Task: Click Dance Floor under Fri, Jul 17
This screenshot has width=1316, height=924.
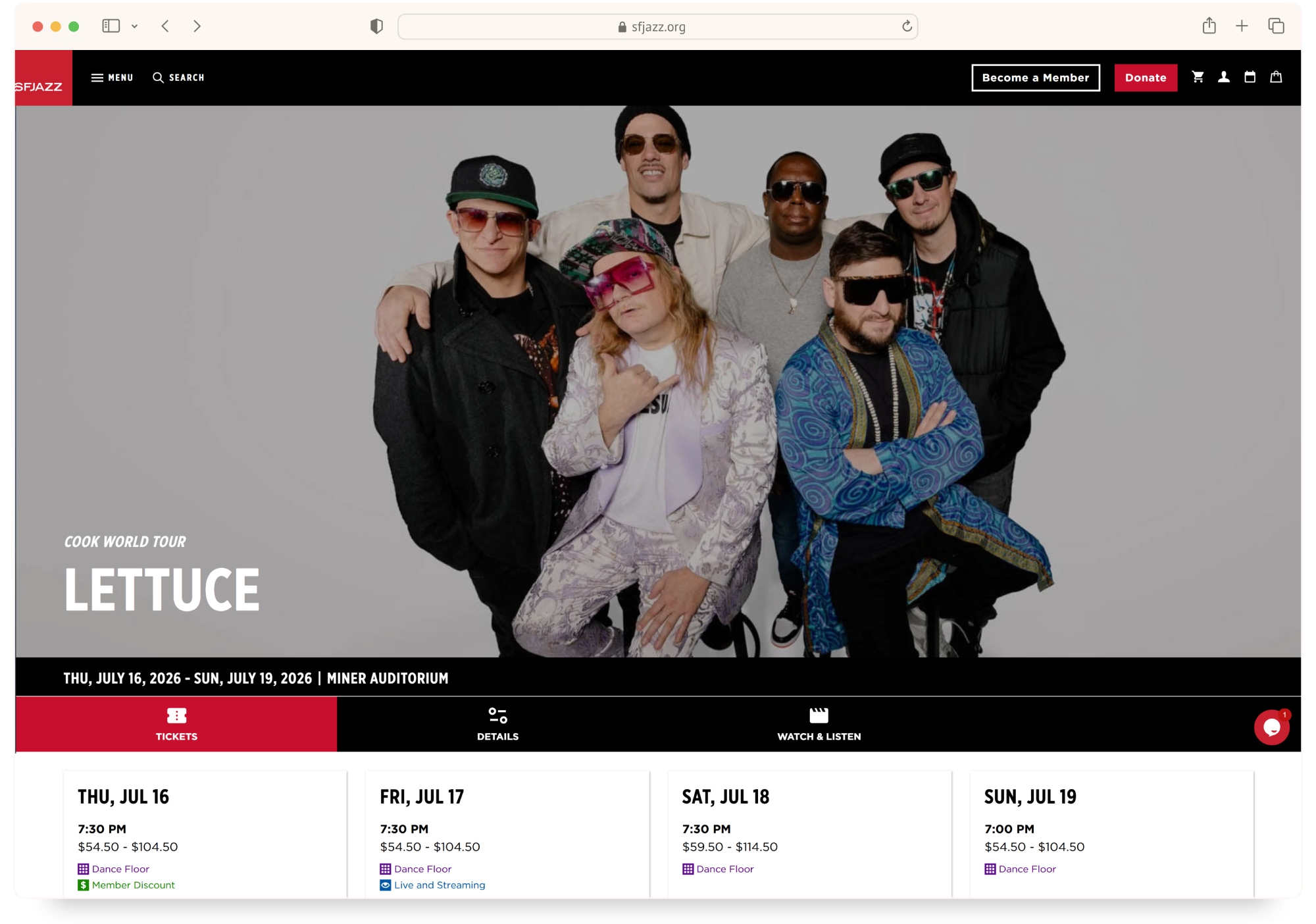Action: click(x=422, y=869)
